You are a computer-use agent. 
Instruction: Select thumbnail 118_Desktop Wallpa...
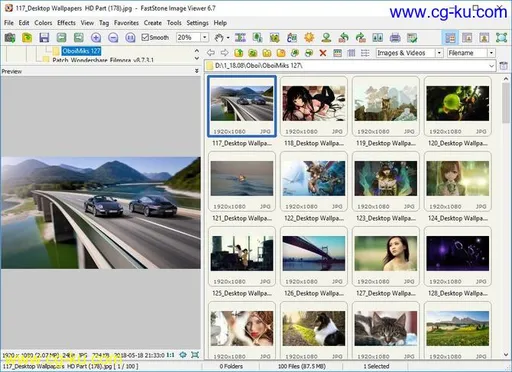click(314, 106)
